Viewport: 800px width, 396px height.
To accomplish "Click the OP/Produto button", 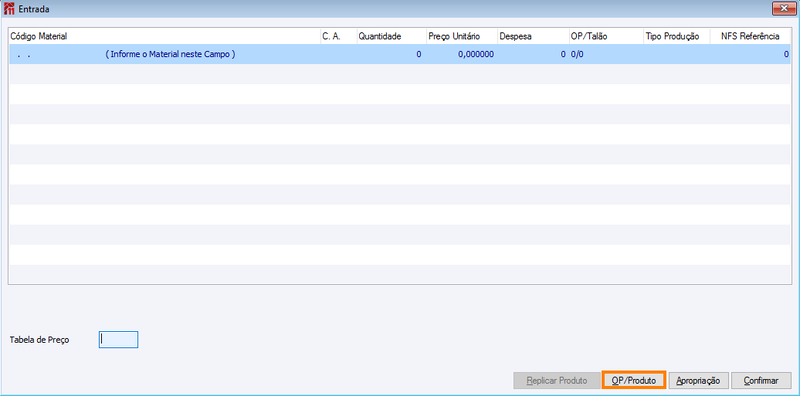I will point(634,381).
